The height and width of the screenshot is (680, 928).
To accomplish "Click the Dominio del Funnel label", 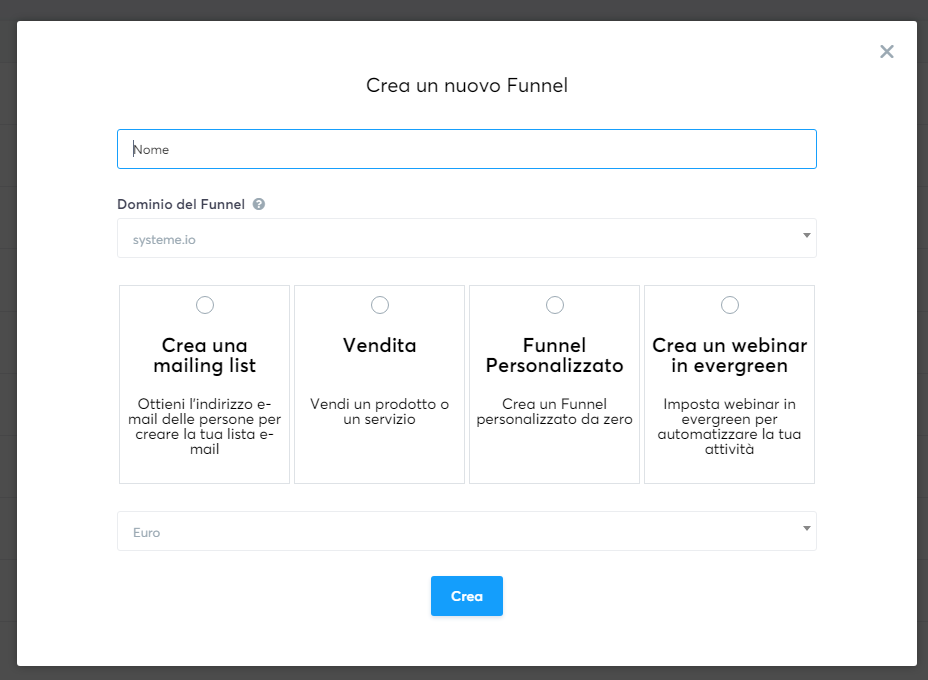I will click(182, 204).
